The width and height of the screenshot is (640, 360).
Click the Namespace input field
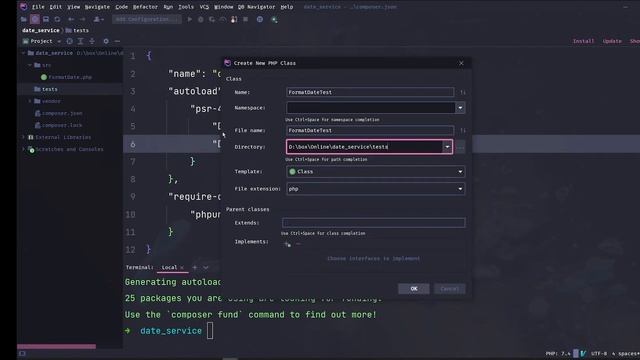[x=371, y=108]
